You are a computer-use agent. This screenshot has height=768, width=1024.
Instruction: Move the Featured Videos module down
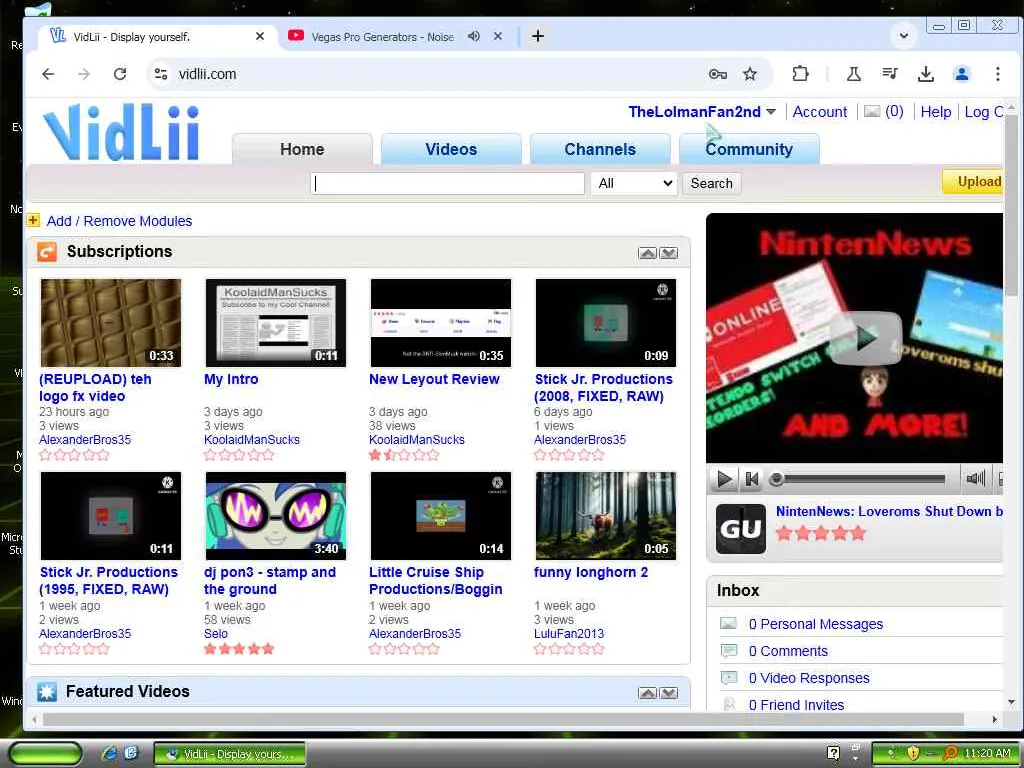tap(669, 693)
